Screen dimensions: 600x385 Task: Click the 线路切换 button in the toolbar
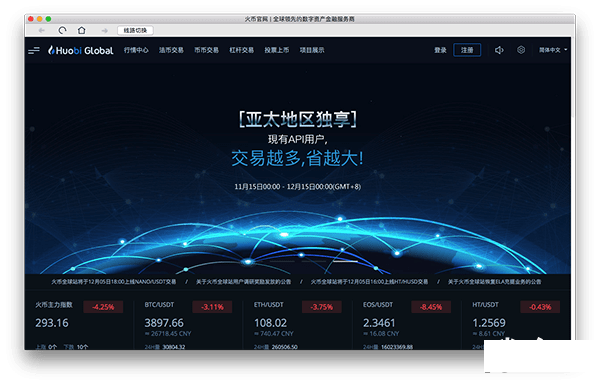135,30
